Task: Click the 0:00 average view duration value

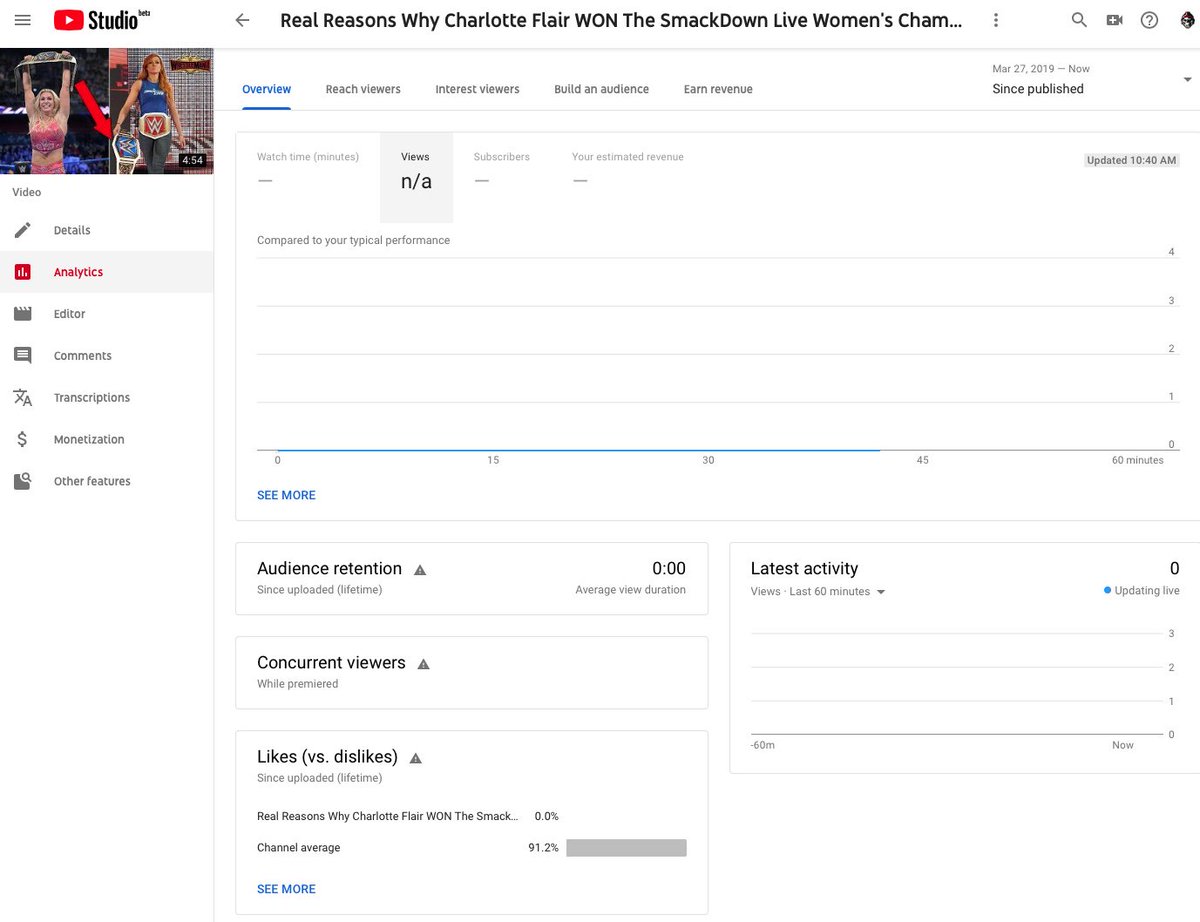Action: click(669, 568)
